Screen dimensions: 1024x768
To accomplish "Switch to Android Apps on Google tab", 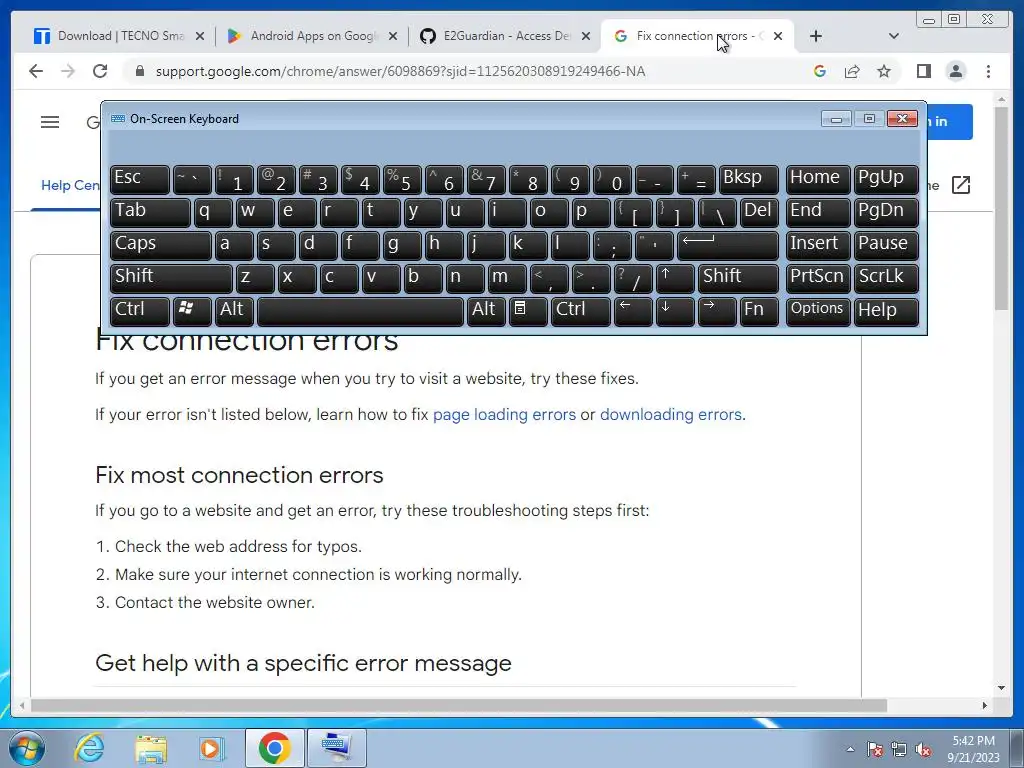I will point(312,36).
